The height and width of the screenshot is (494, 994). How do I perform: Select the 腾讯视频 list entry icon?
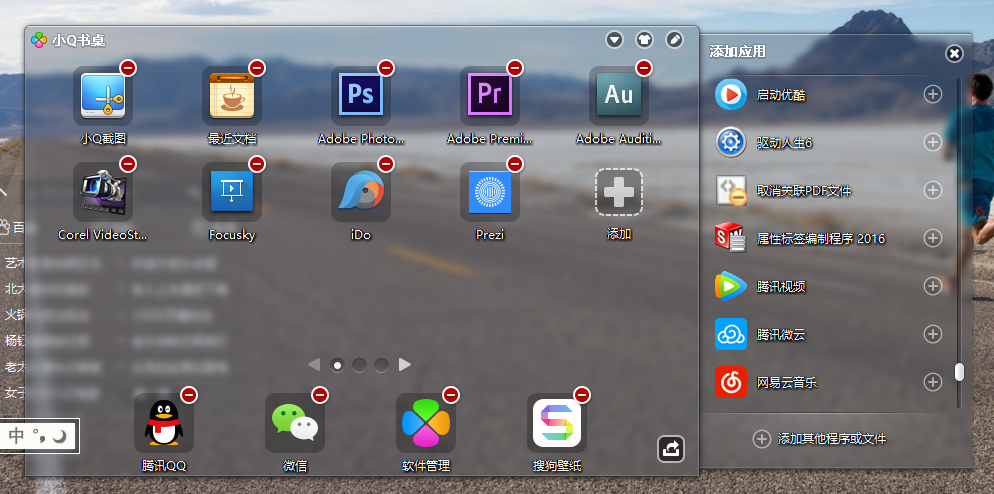(731, 286)
